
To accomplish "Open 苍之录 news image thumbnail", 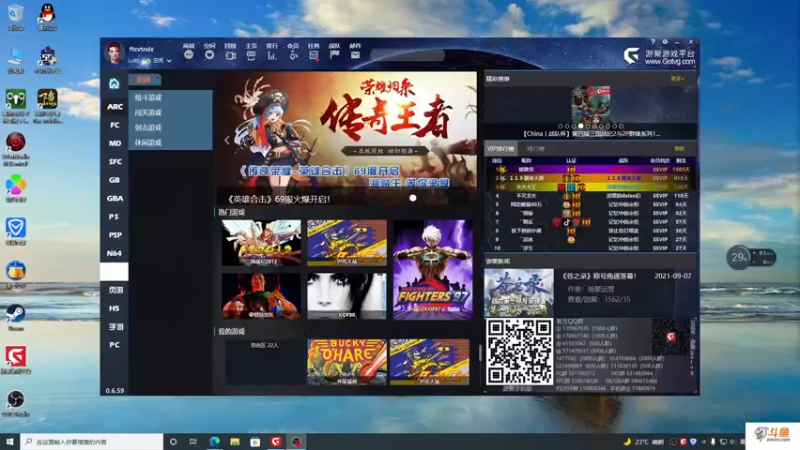I will (x=519, y=292).
